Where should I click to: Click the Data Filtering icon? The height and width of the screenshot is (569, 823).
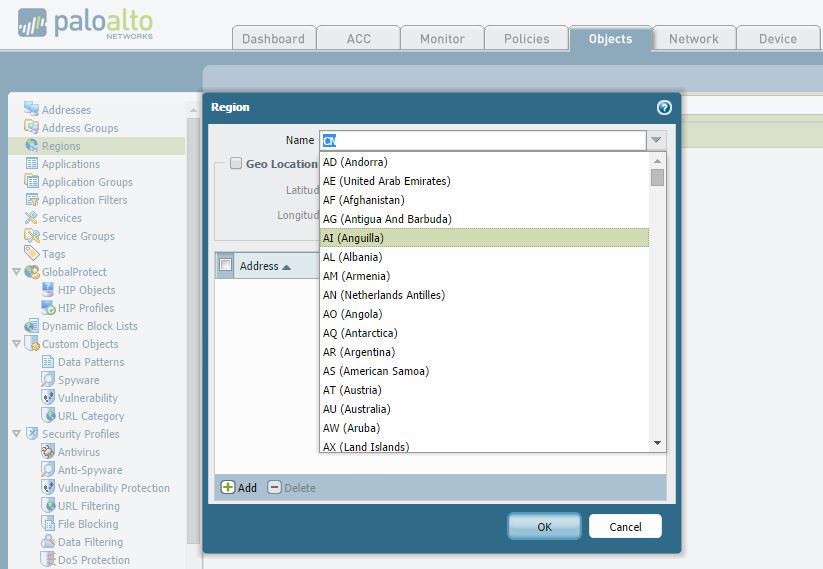tap(48, 541)
